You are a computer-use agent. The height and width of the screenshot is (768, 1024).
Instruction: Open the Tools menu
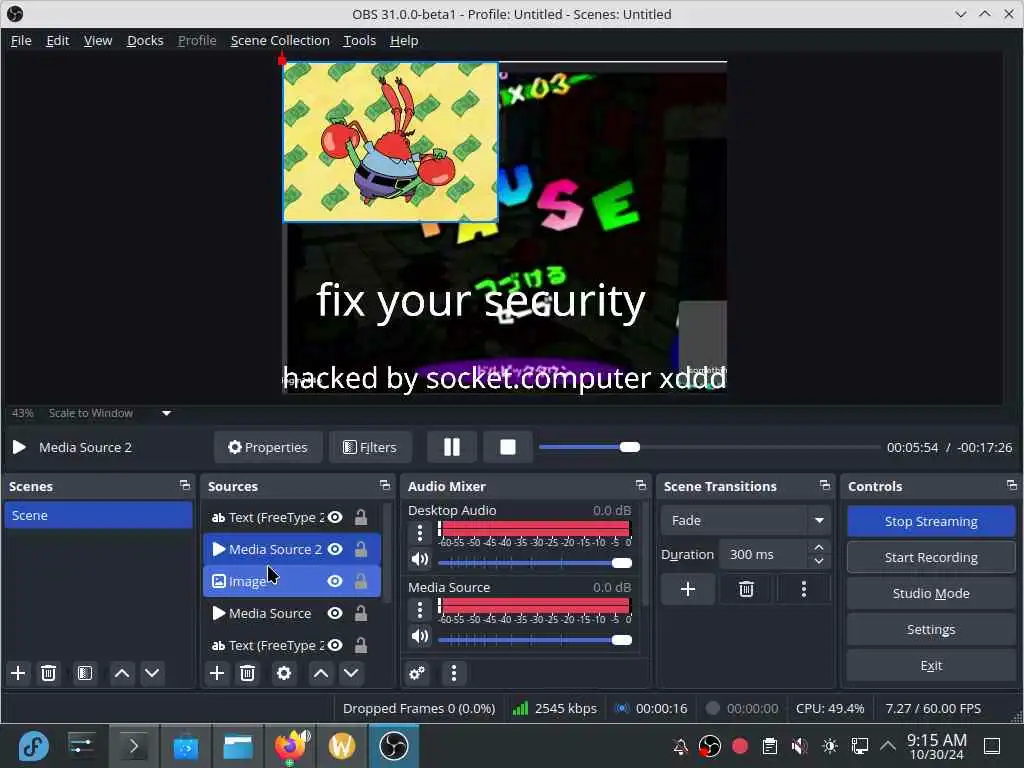(x=360, y=40)
